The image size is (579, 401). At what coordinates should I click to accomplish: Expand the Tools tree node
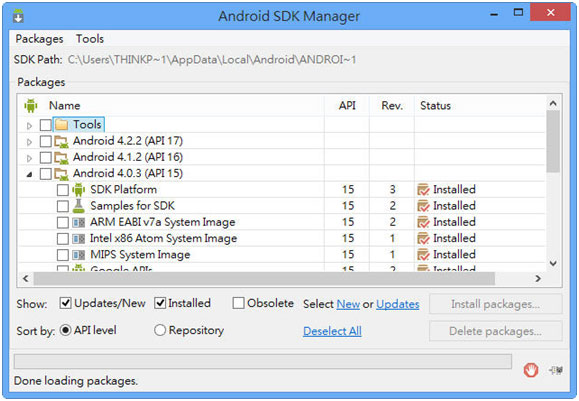click(29, 126)
